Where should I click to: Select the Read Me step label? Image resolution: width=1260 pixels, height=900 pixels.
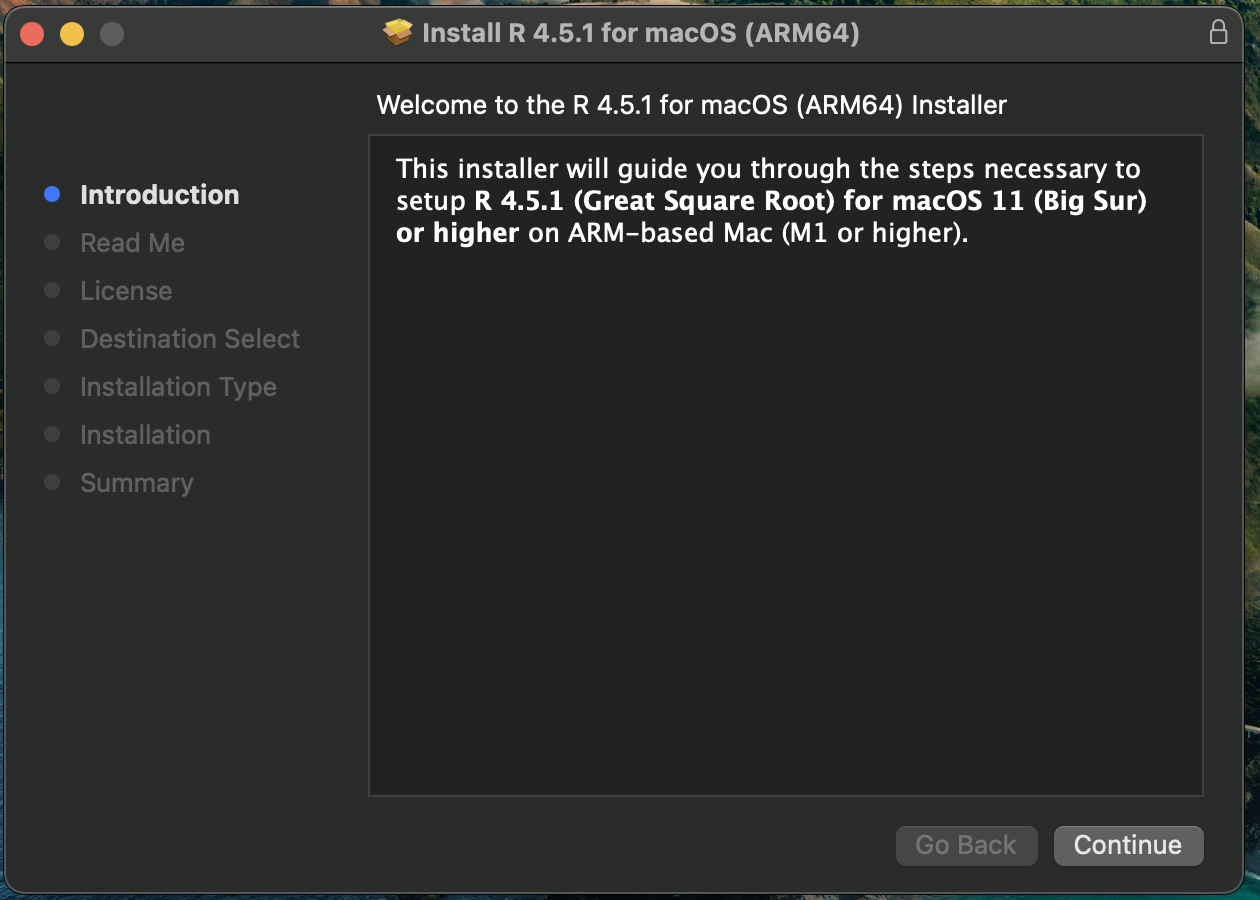pos(133,243)
